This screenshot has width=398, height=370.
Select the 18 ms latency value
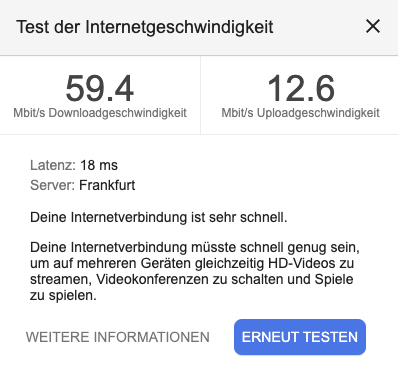[99, 165]
